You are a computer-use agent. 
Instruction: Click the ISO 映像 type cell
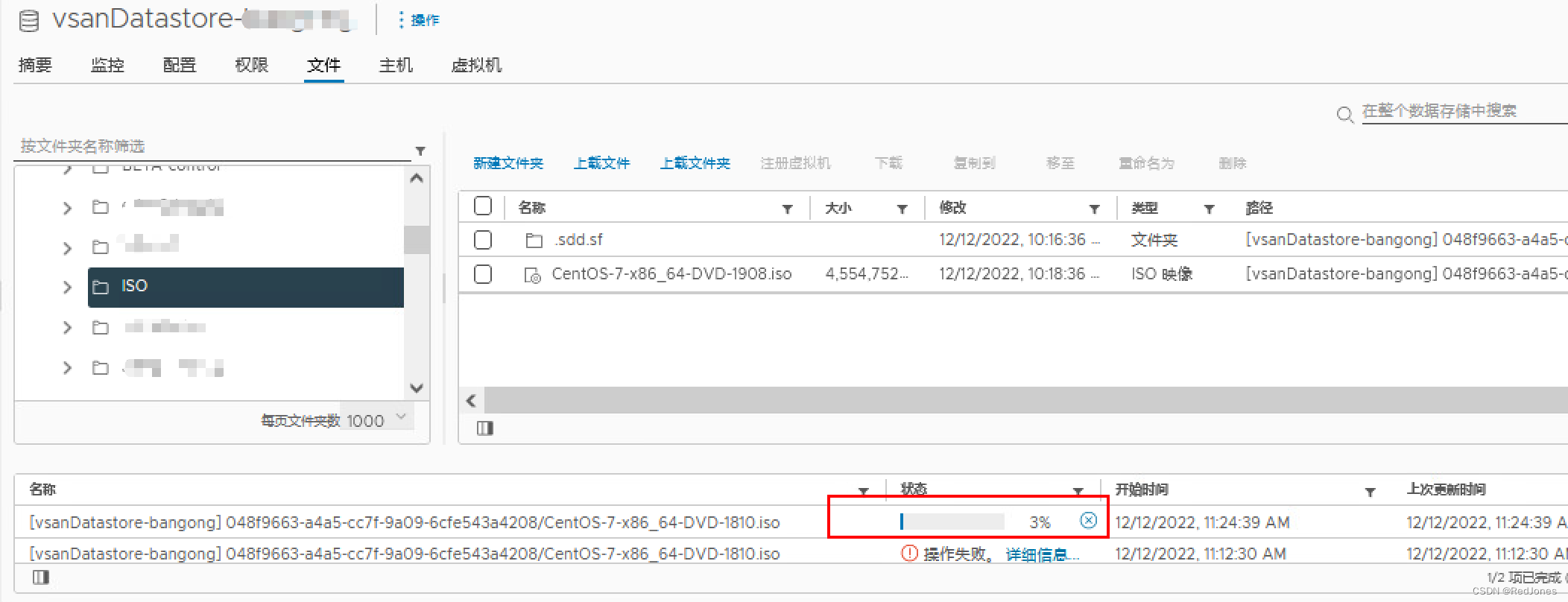pyautogui.click(x=1162, y=274)
